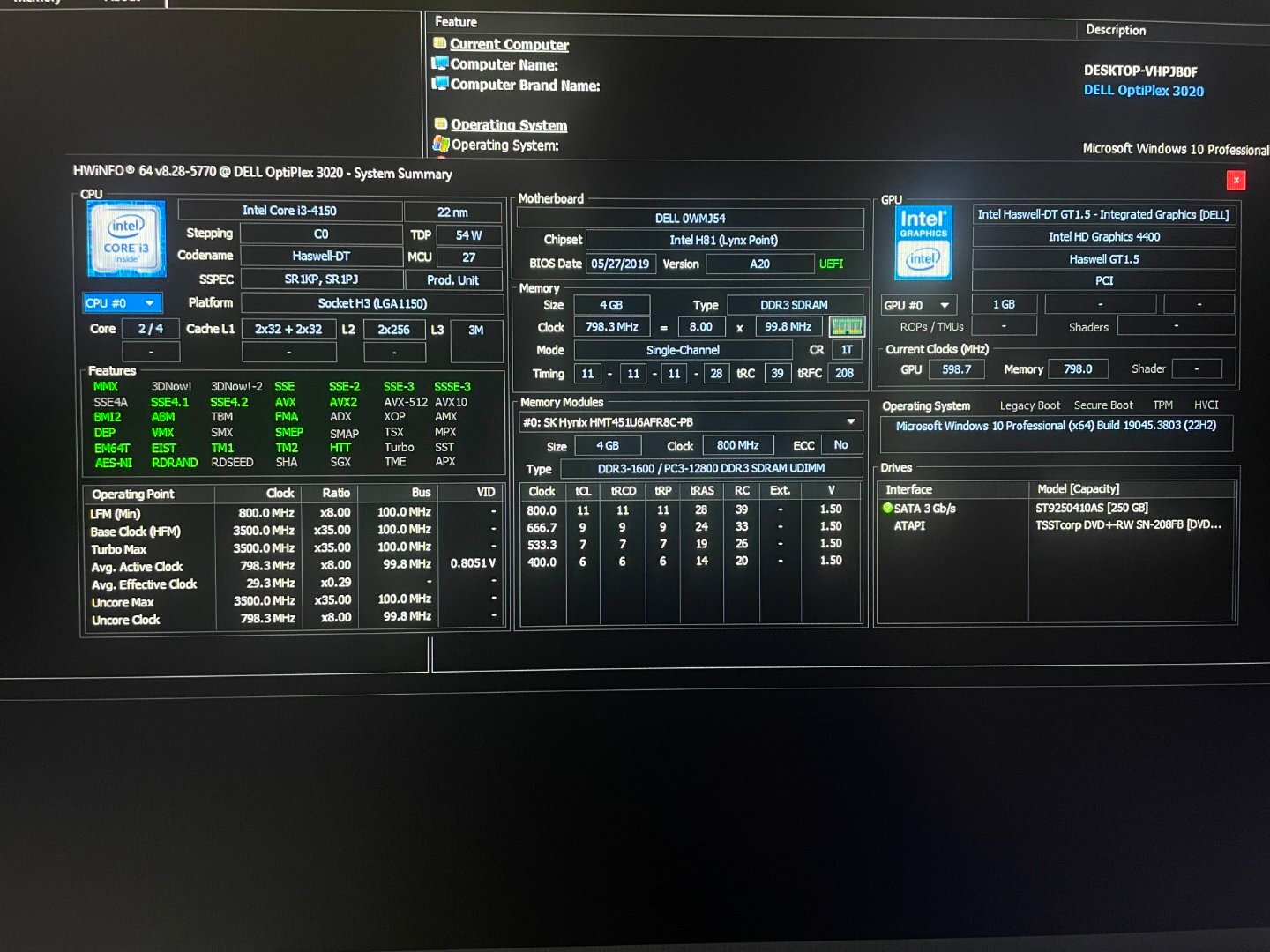Image resolution: width=1270 pixels, height=952 pixels.
Task: Click the TPM indicator
Action: tap(1162, 405)
